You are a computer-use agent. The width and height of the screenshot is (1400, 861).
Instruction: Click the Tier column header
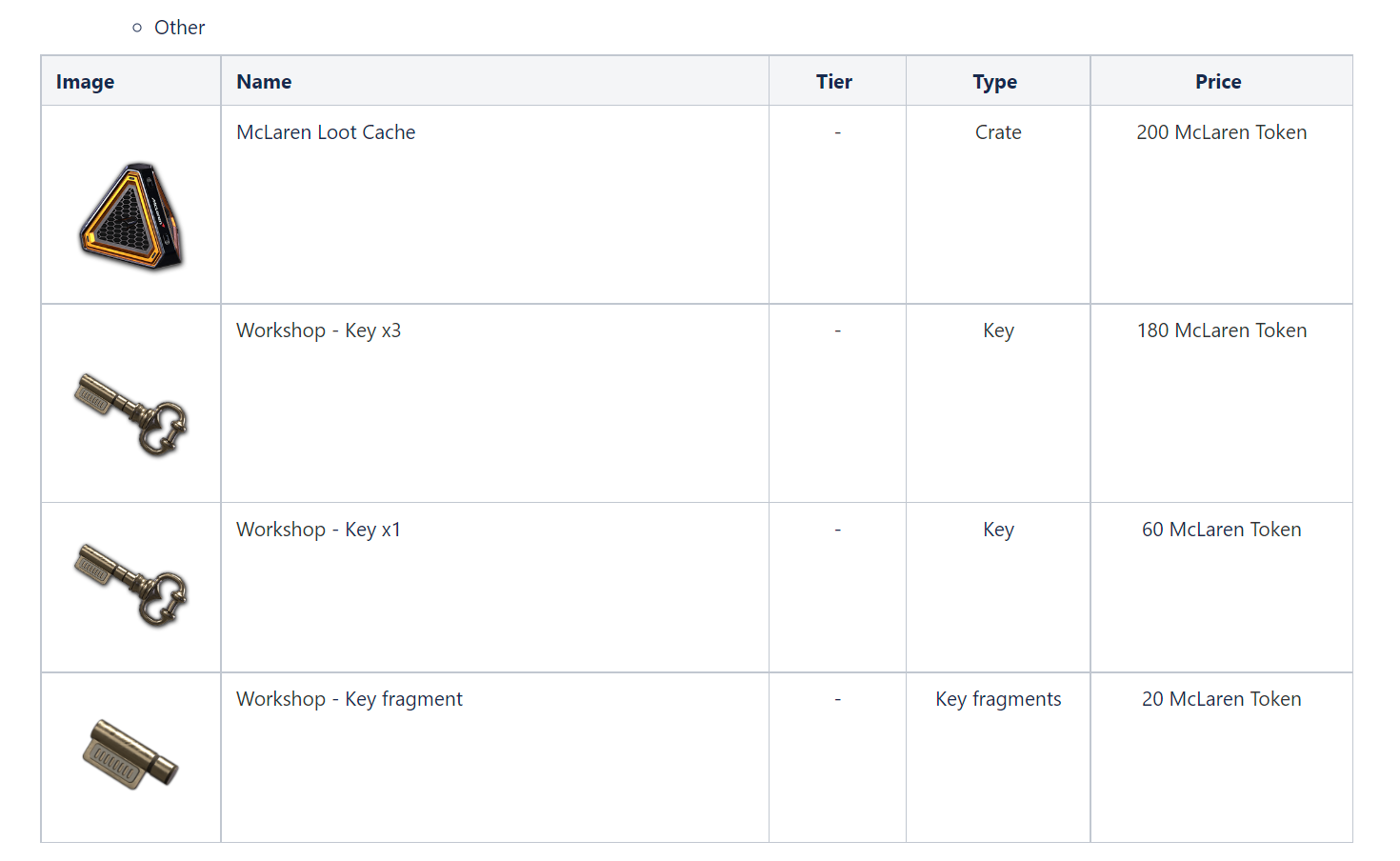pos(834,82)
